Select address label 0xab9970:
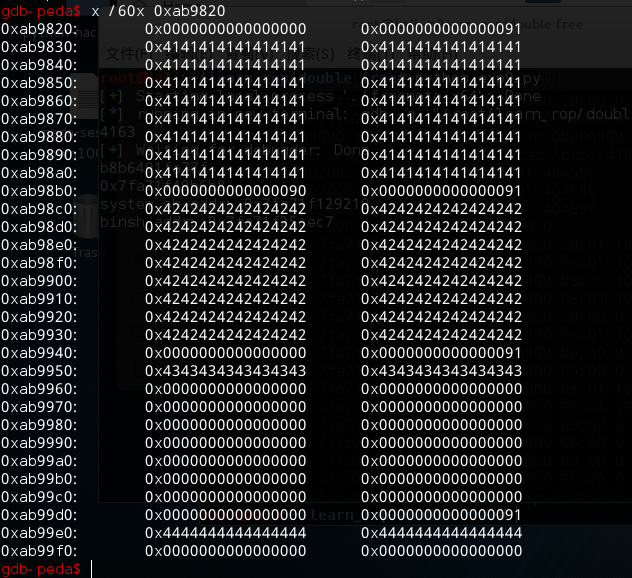 coord(39,407)
